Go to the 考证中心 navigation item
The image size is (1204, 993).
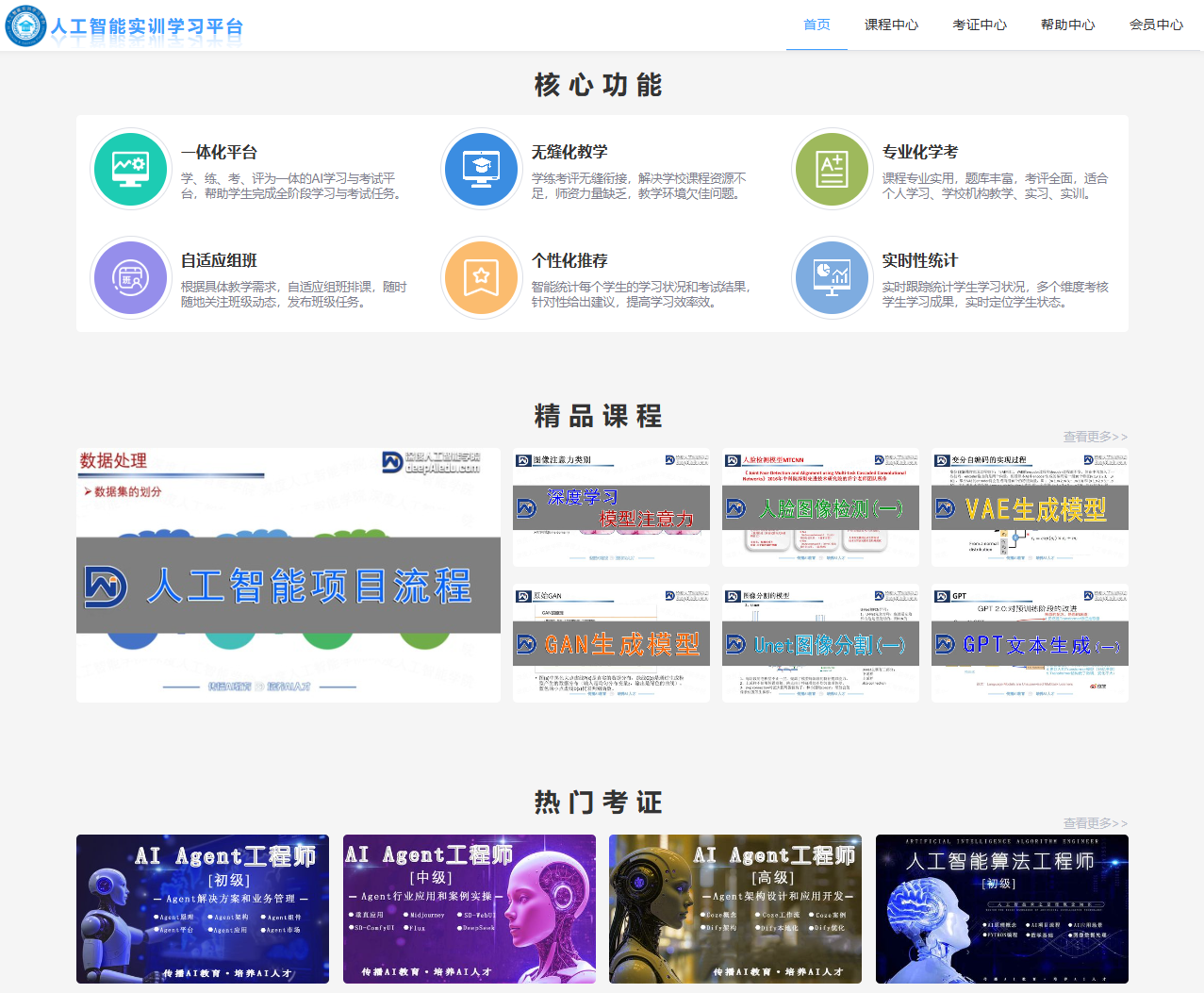tap(980, 25)
